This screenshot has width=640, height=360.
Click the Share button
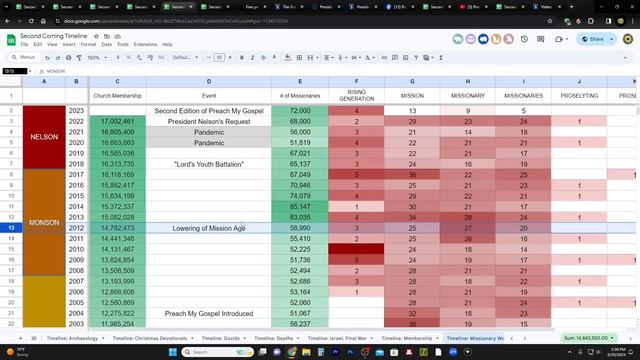tap(593, 39)
